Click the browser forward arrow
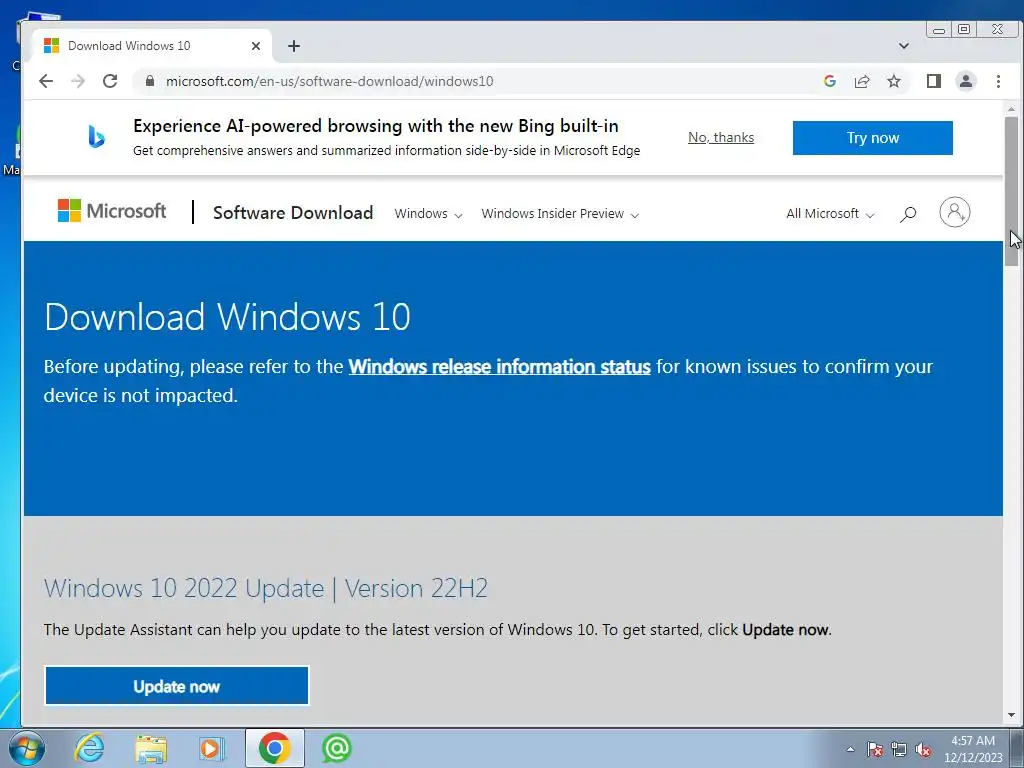1024x768 pixels. pos(78,81)
